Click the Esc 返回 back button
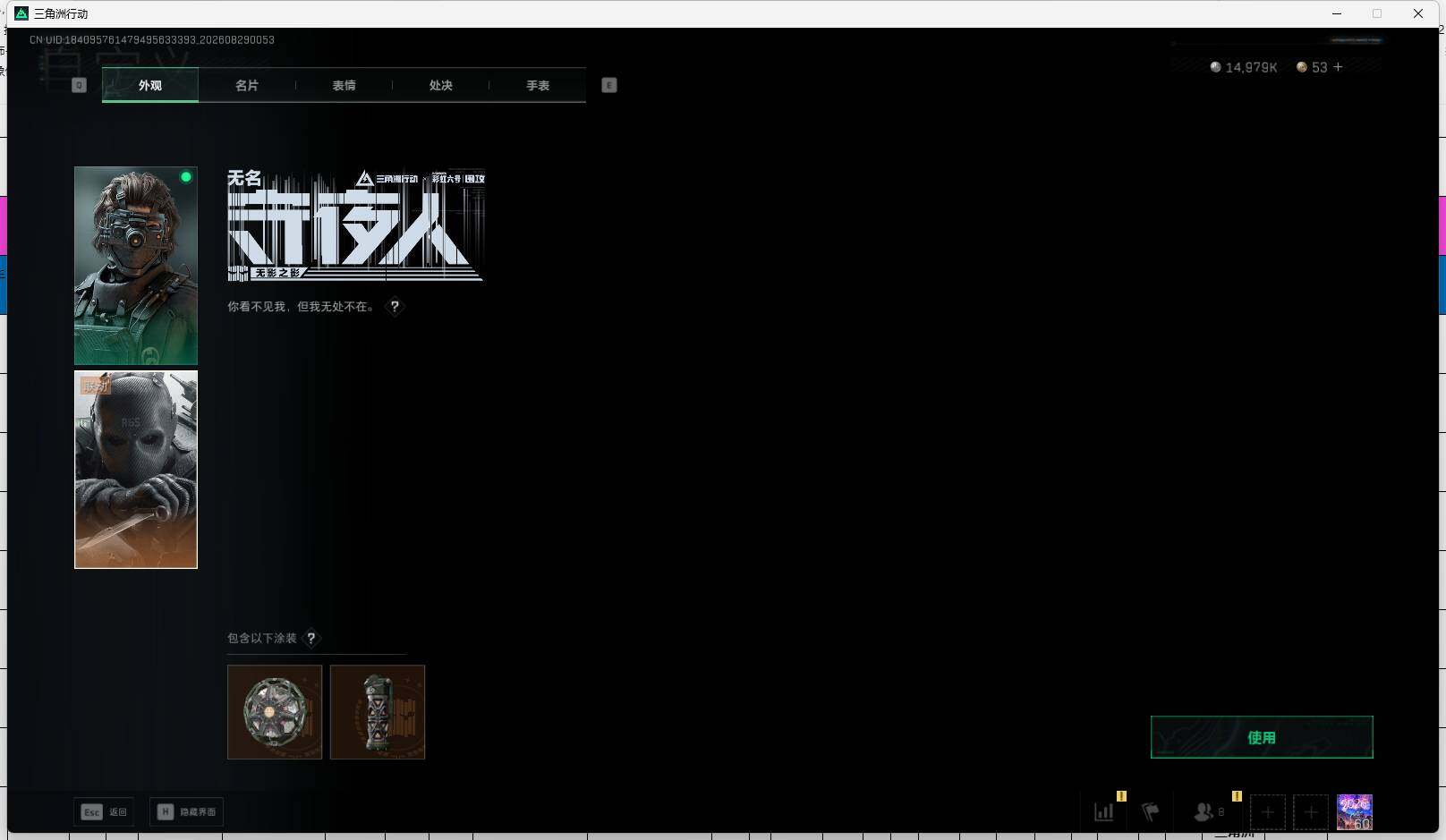This screenshot has height=840, width=1446. [x=104, y=811]
